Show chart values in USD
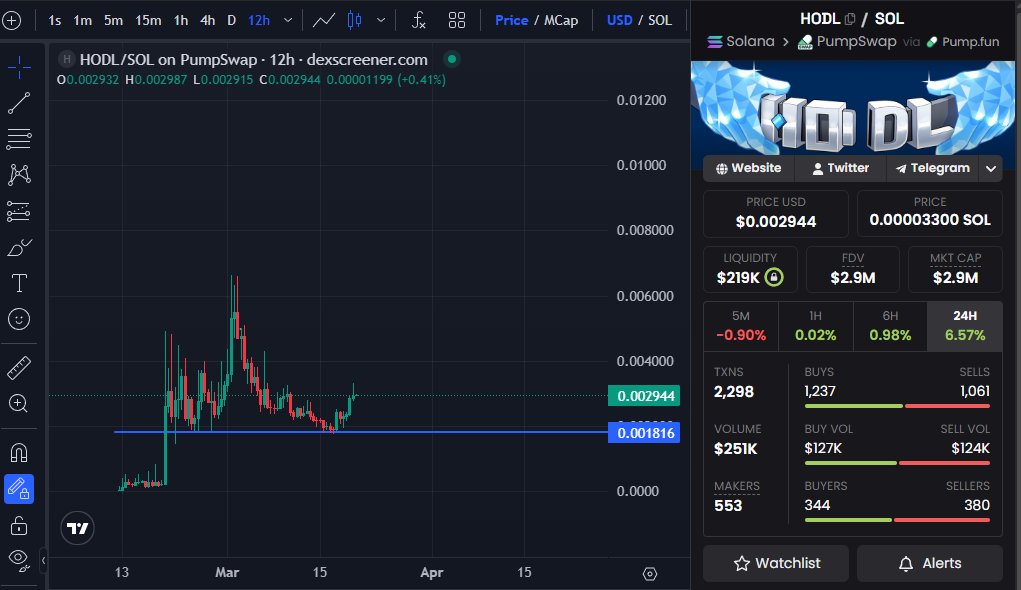This screenshot has height=590, width=1021. 619,20
